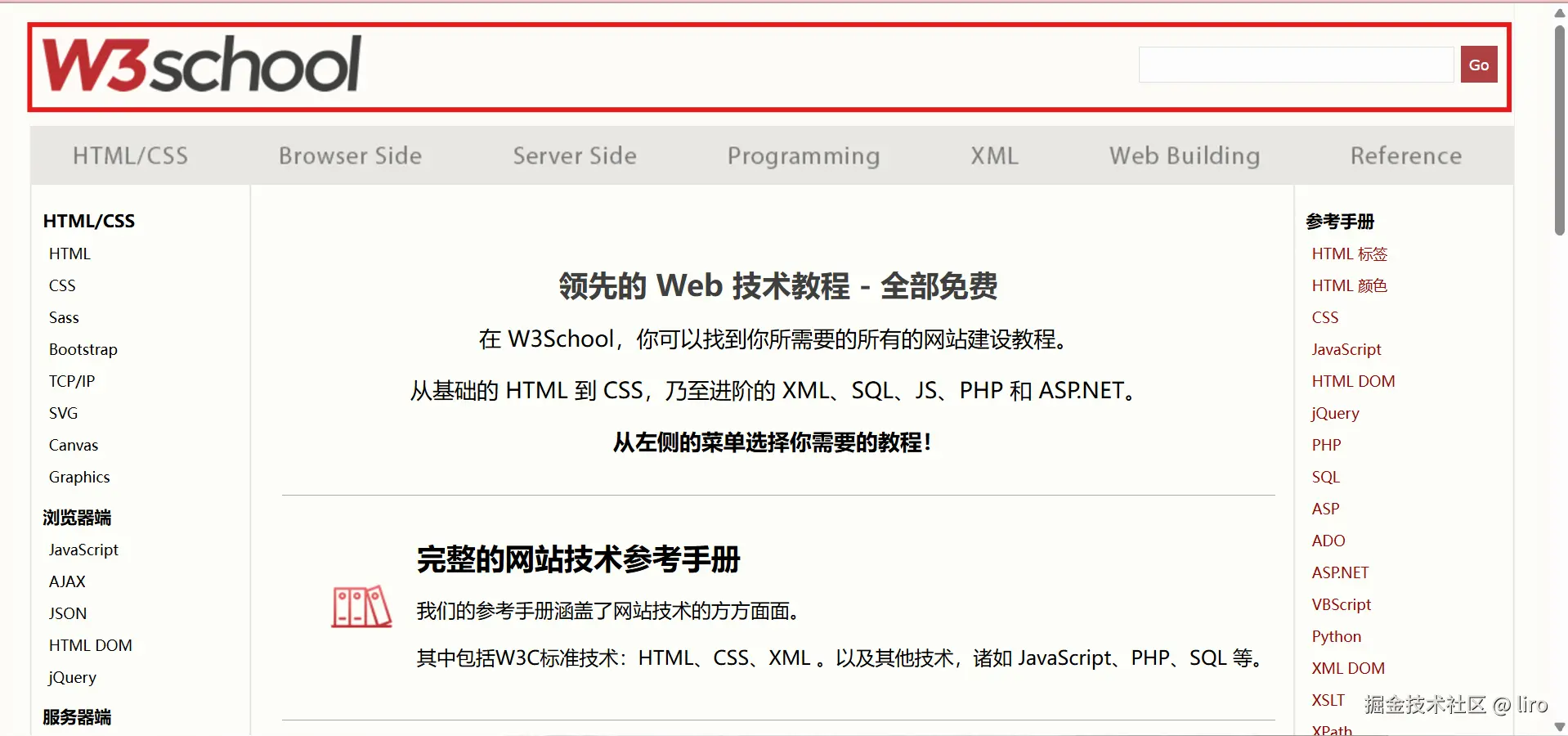Open the Server Side navigation tab

(x=575, y=155)
